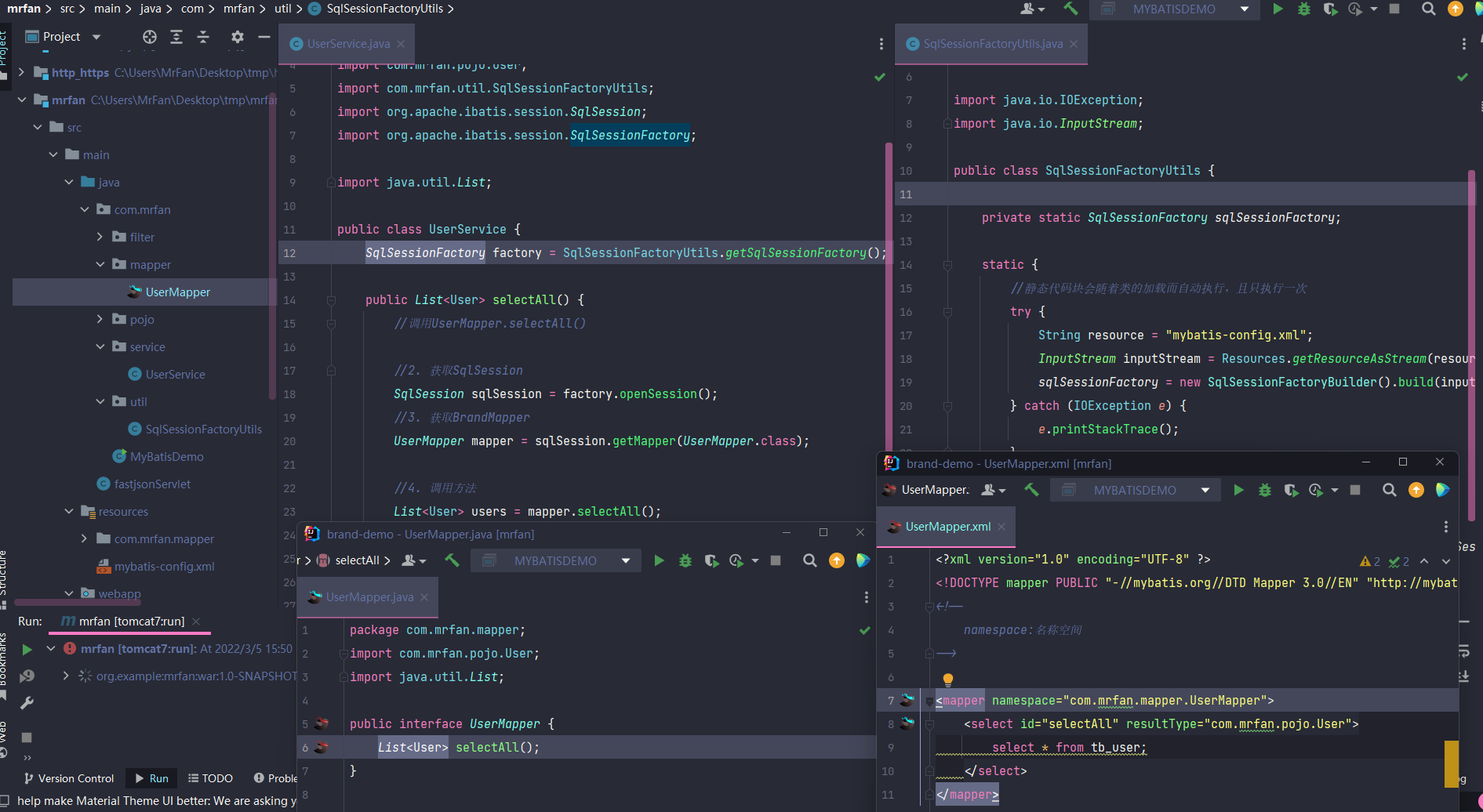Screen dimensions: 1483x812
Task: Select fastjsonServlet in project tree
Action: pos(144,484)
